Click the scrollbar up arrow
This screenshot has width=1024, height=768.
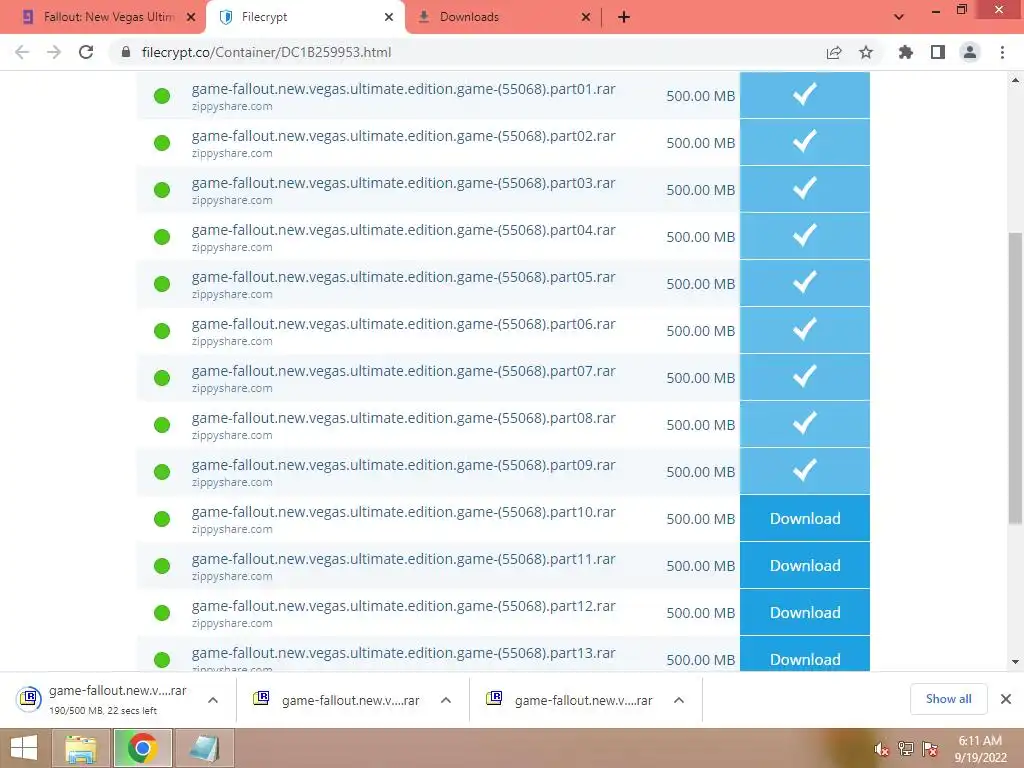pyautogui.click(x=1015, y=80)
